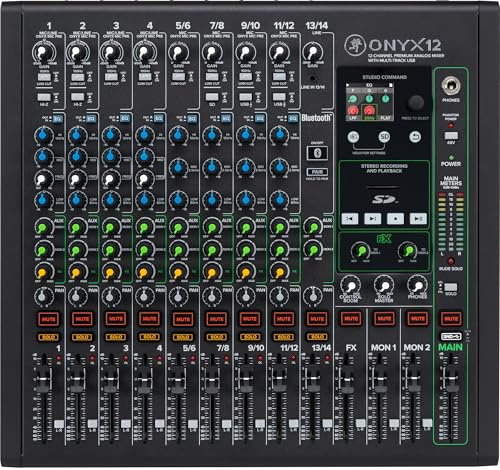Image resolution: width=500 pixels, height=470 pixels.
Task: Click the Control Room level knob
Action: [x=350, y=286]
